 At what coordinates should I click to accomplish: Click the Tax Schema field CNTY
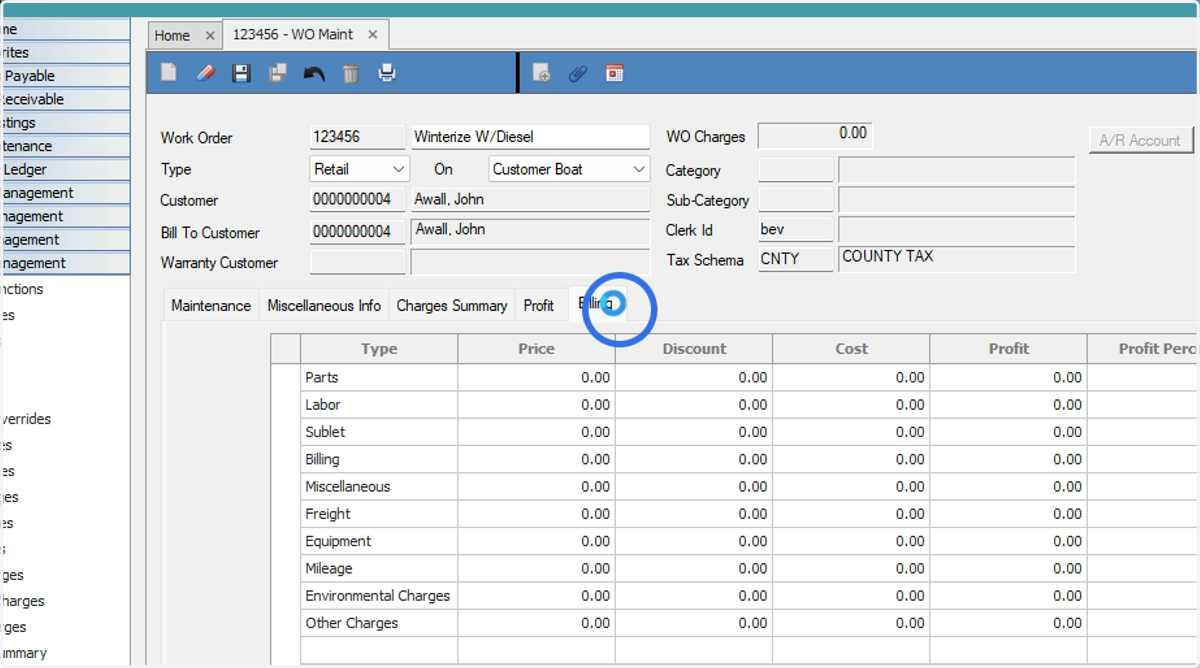796,259
